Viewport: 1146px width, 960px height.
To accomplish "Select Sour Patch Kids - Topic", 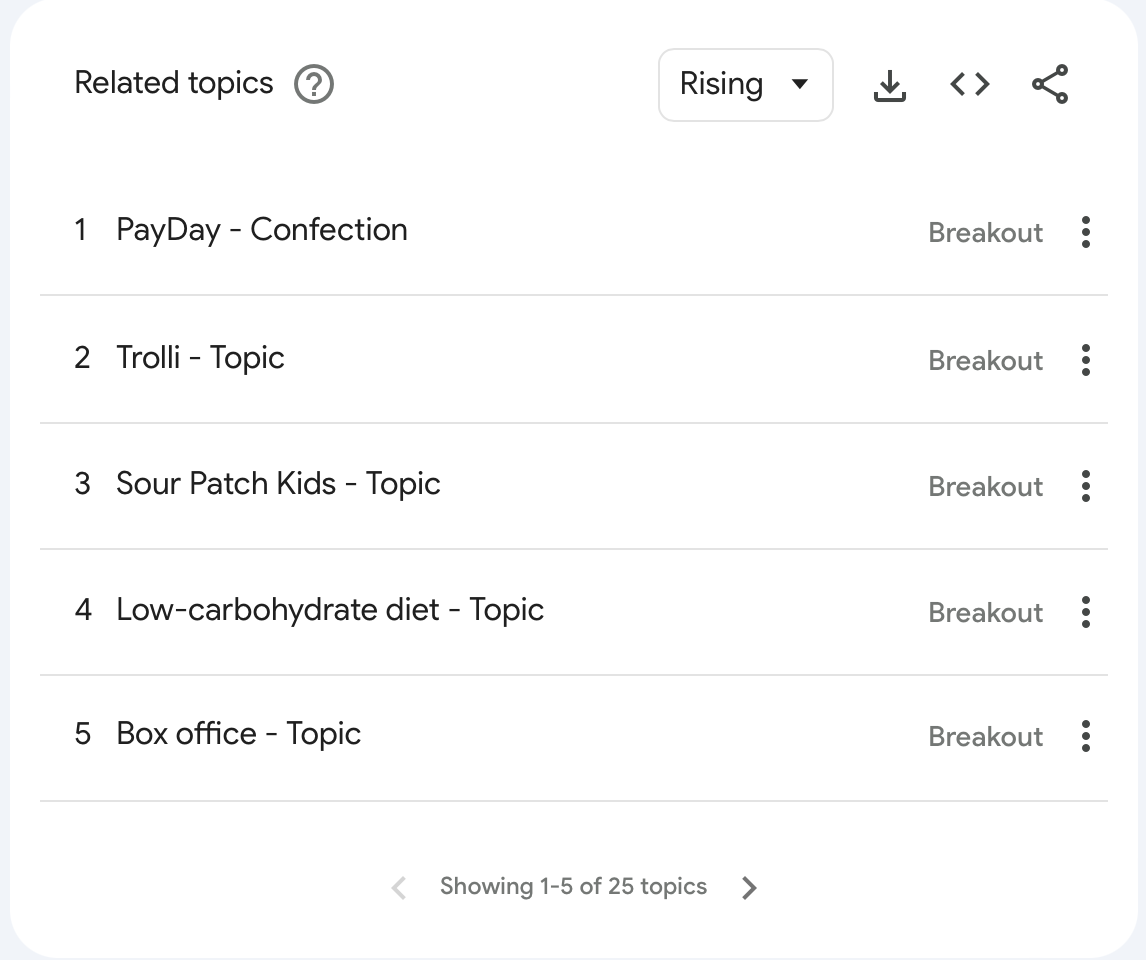I will 278,484.
